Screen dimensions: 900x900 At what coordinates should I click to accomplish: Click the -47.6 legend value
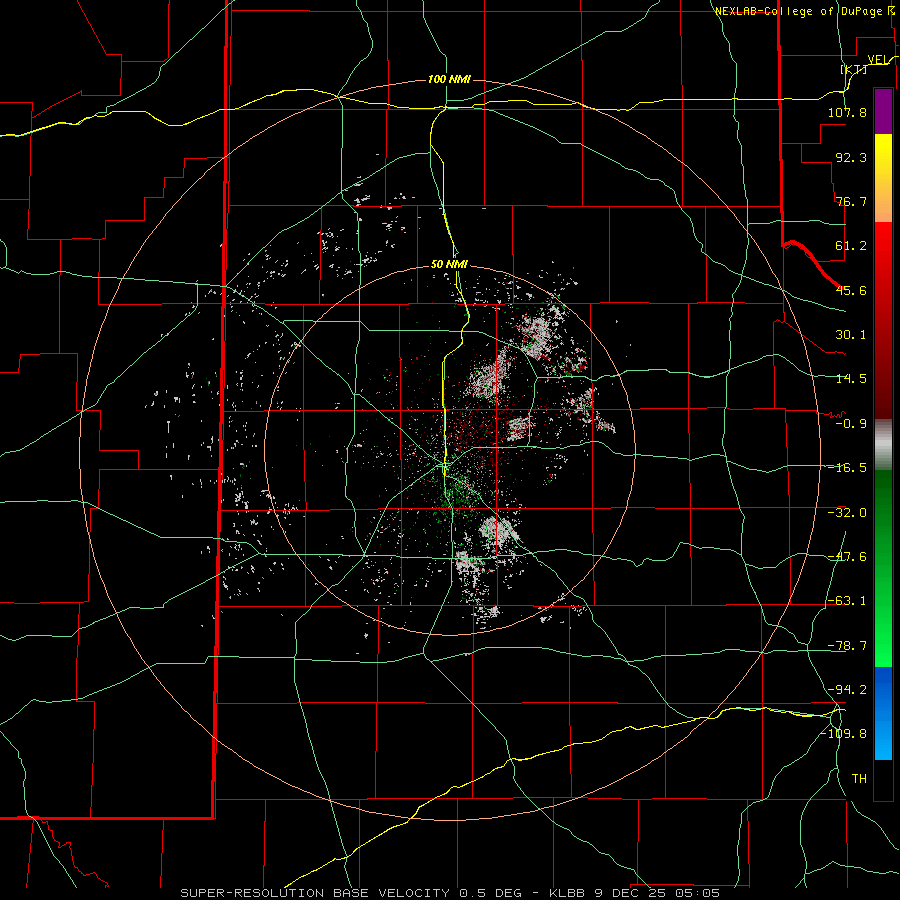click(x=847, y=557)
